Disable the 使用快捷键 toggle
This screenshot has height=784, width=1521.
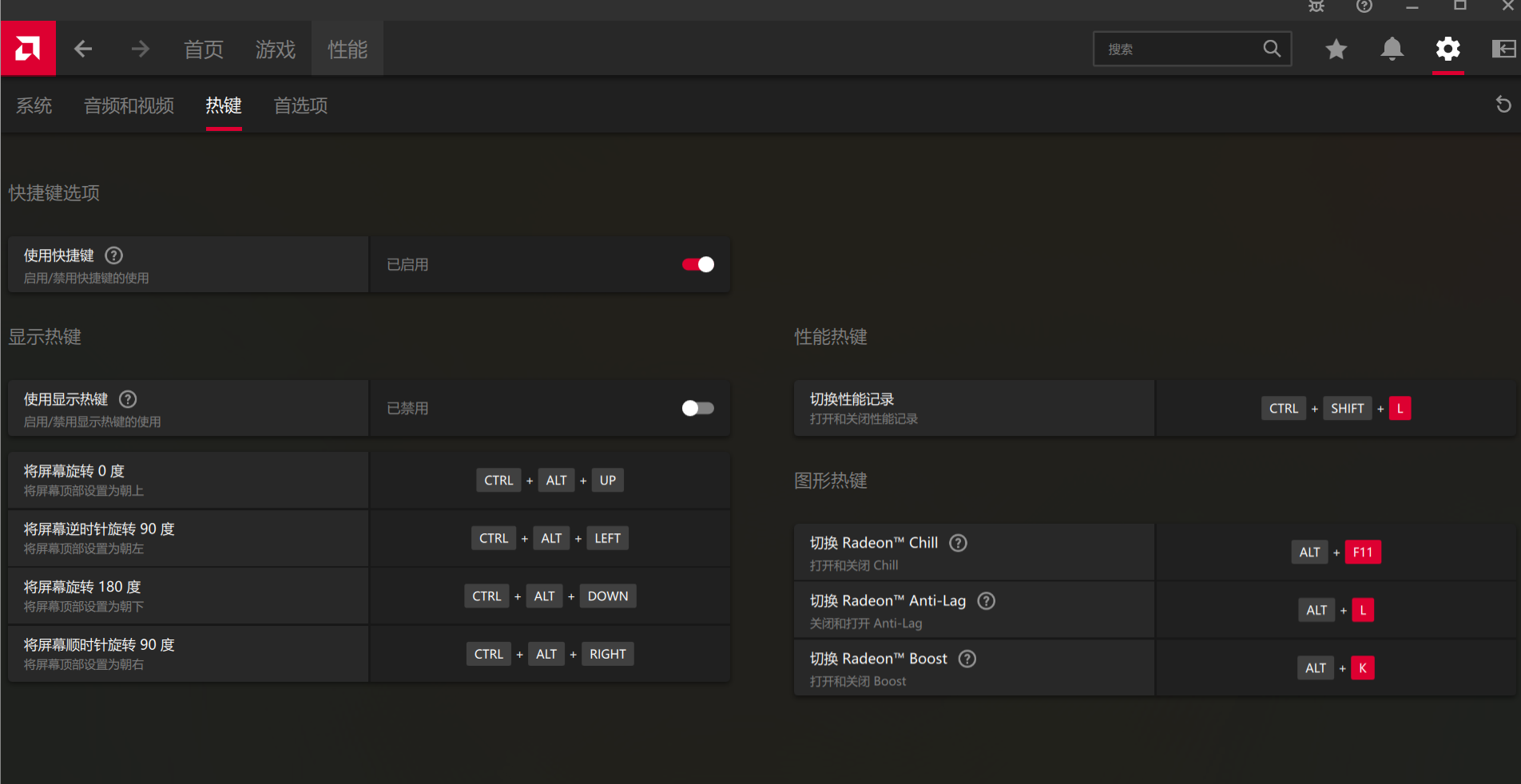[698, 264]
